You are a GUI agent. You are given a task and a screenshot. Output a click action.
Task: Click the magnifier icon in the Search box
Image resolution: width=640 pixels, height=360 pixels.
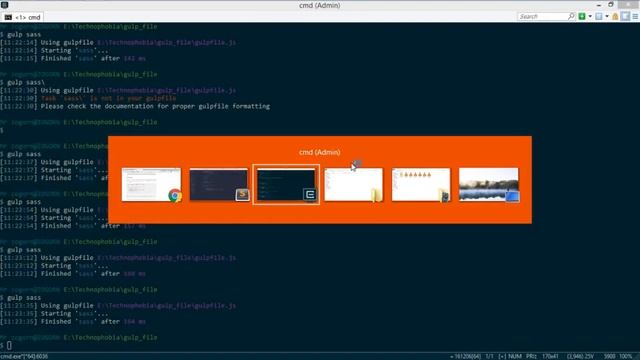(x=571, y=16)
